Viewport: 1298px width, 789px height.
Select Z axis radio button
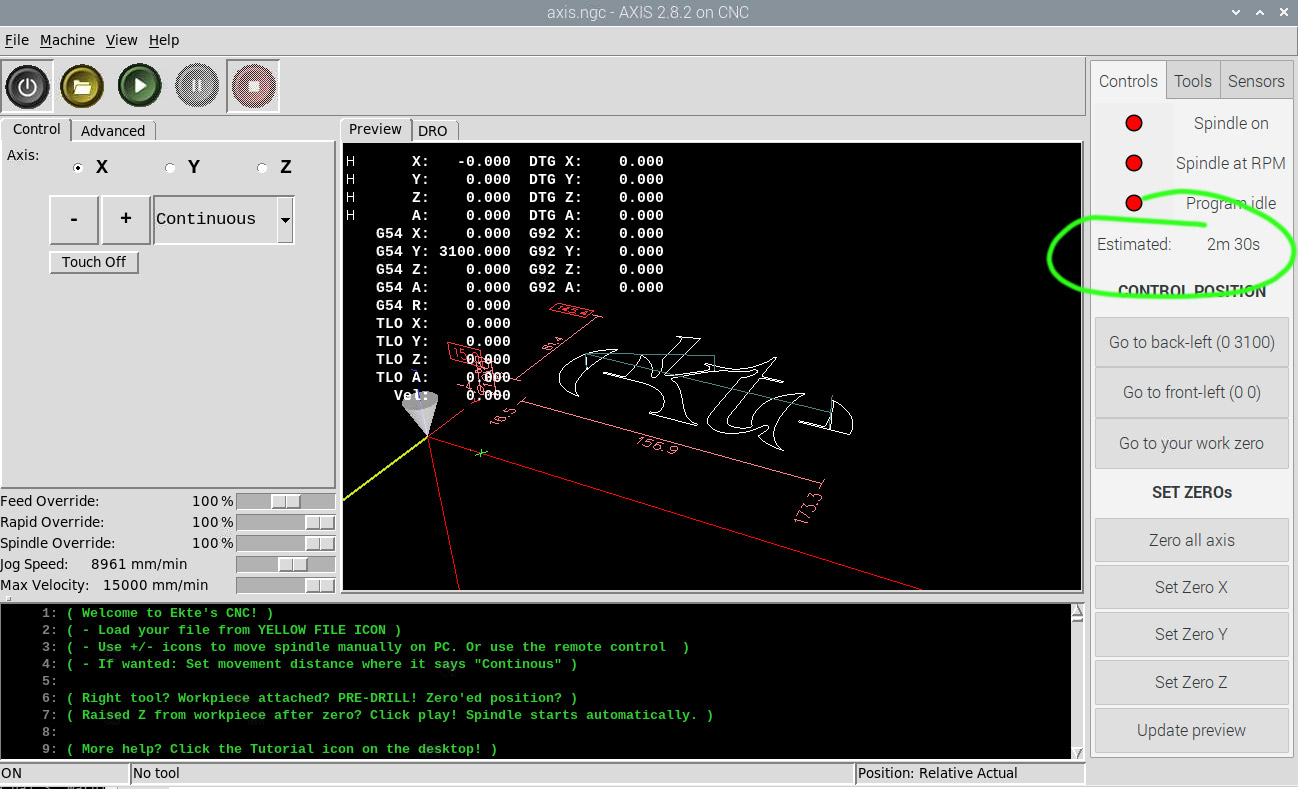[x=262, y=168]
